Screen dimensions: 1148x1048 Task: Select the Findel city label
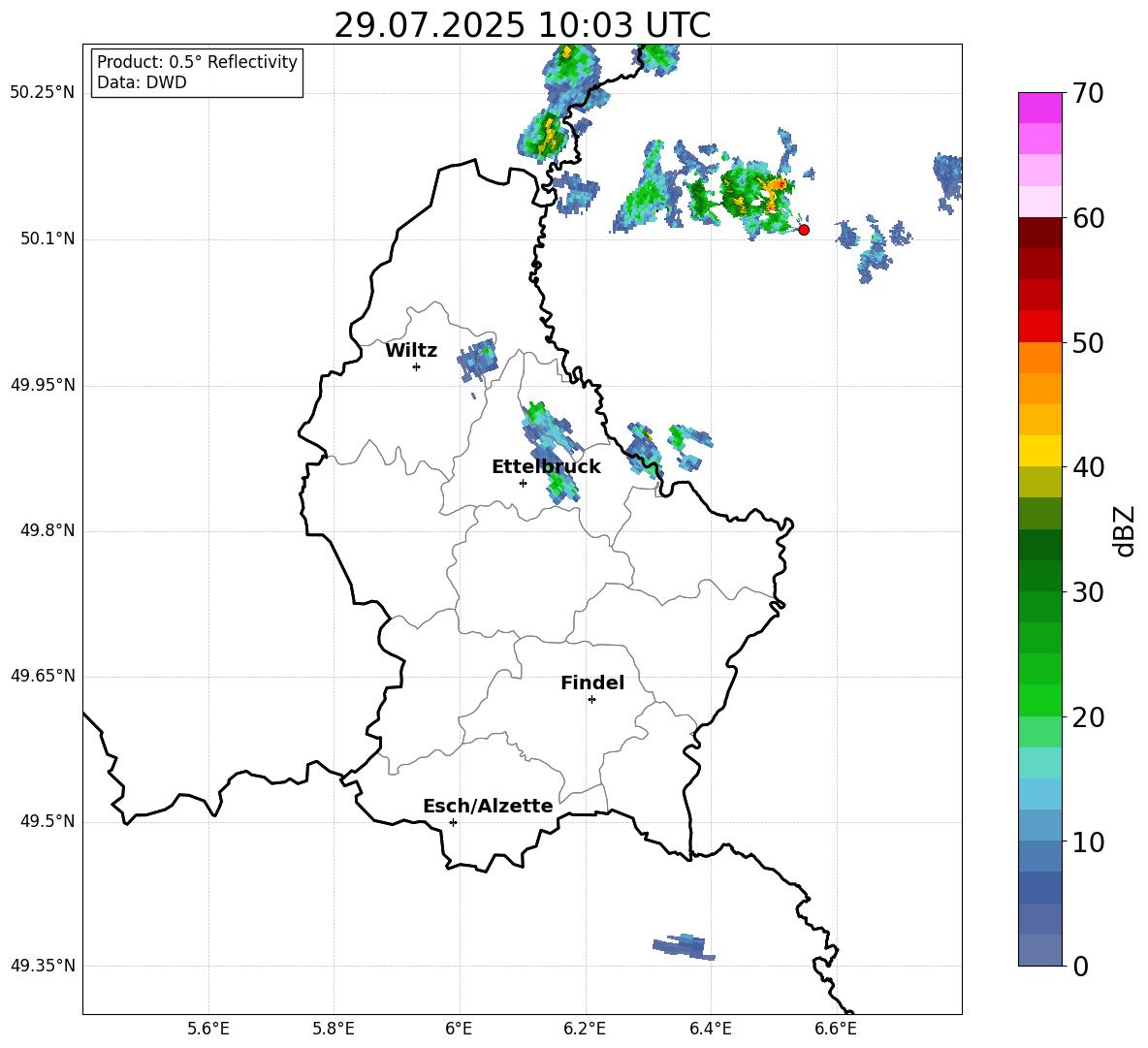click(x=592, y=683)
